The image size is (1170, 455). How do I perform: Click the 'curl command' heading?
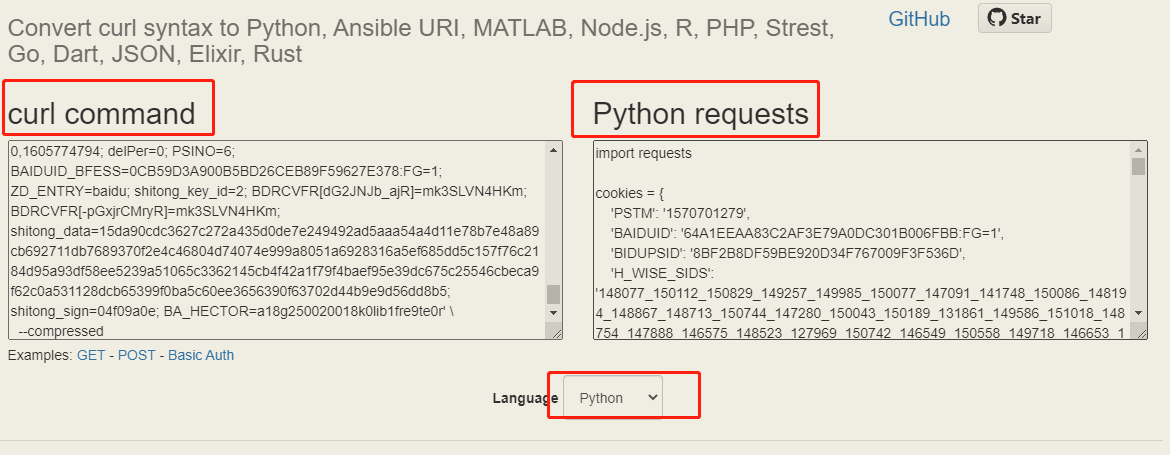101,113
